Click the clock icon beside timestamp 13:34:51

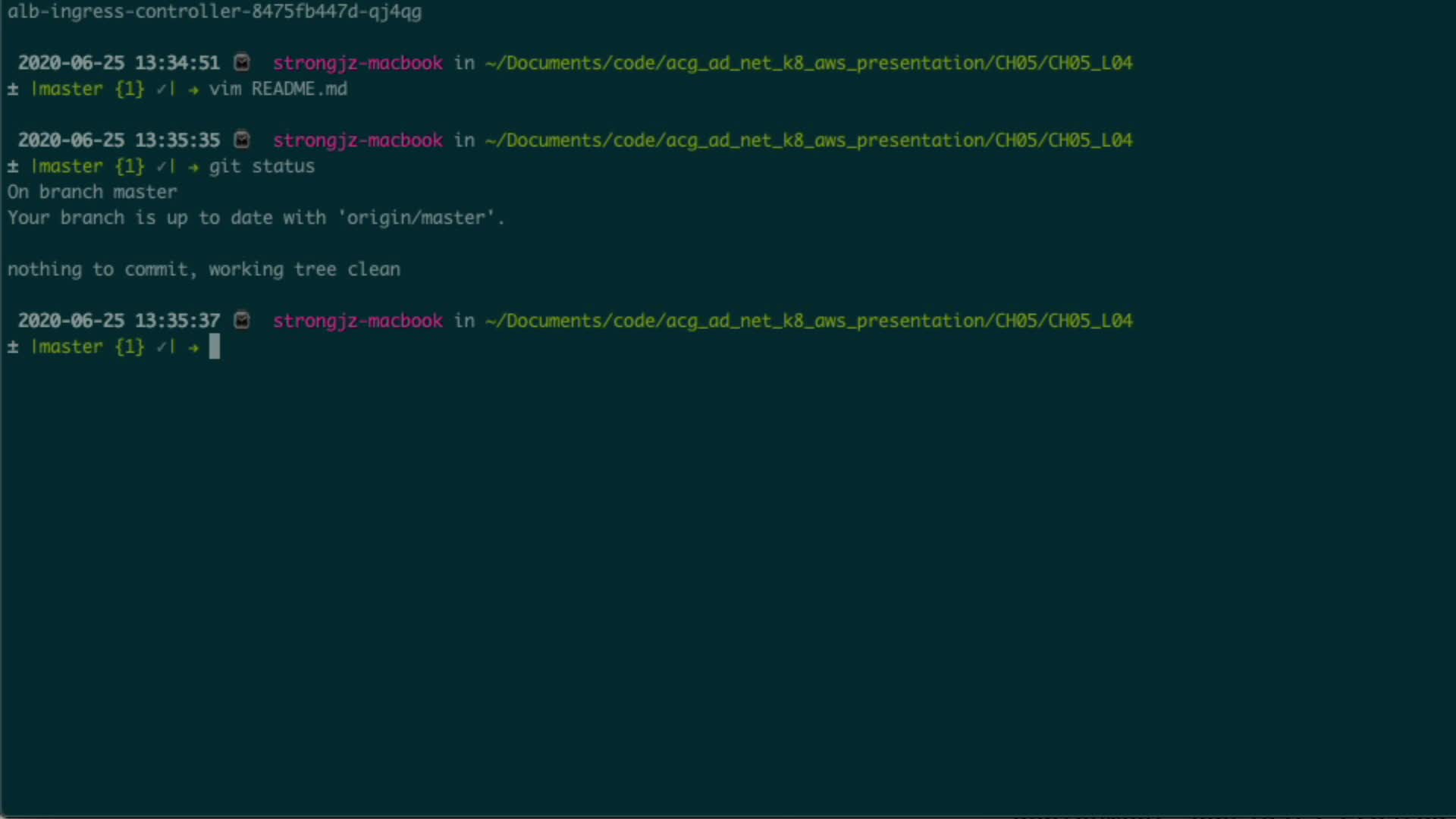(x=242, y=62)
